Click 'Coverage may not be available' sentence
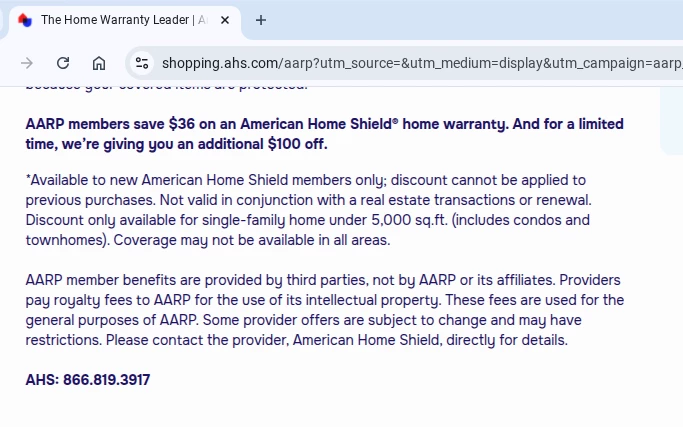 (252, 240)
